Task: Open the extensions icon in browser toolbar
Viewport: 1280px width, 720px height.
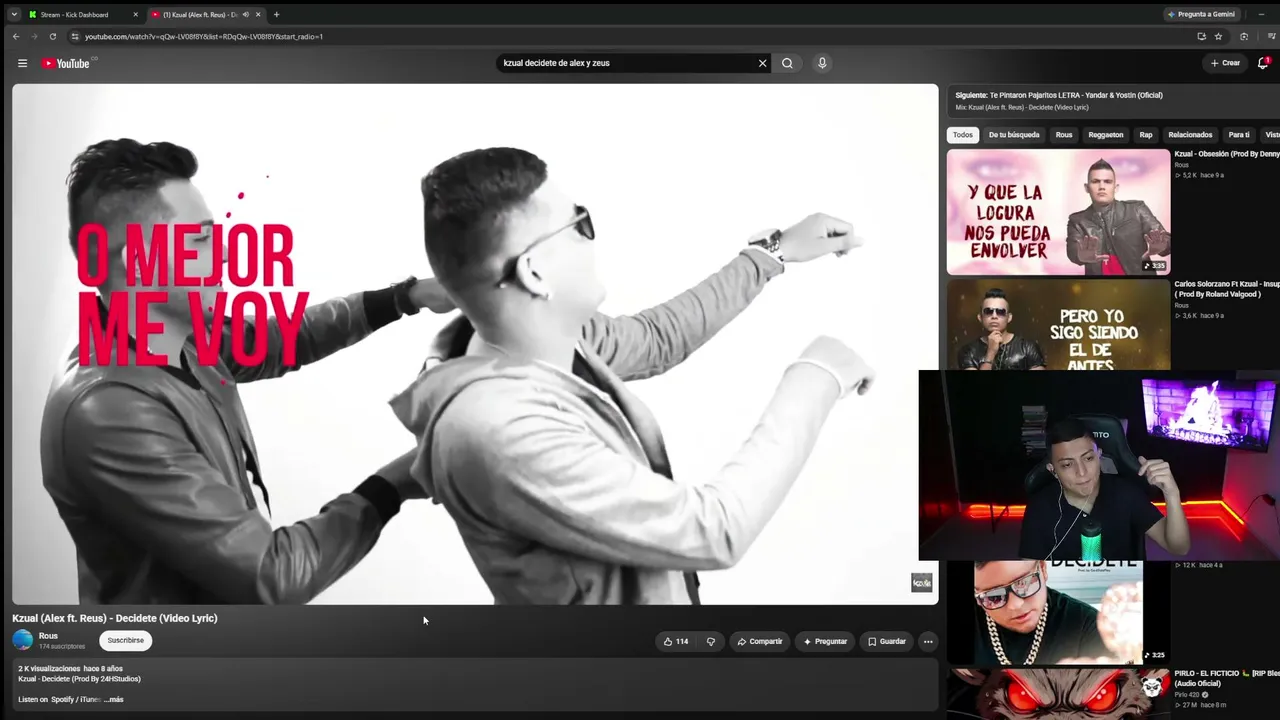Action: point(1244,36)
